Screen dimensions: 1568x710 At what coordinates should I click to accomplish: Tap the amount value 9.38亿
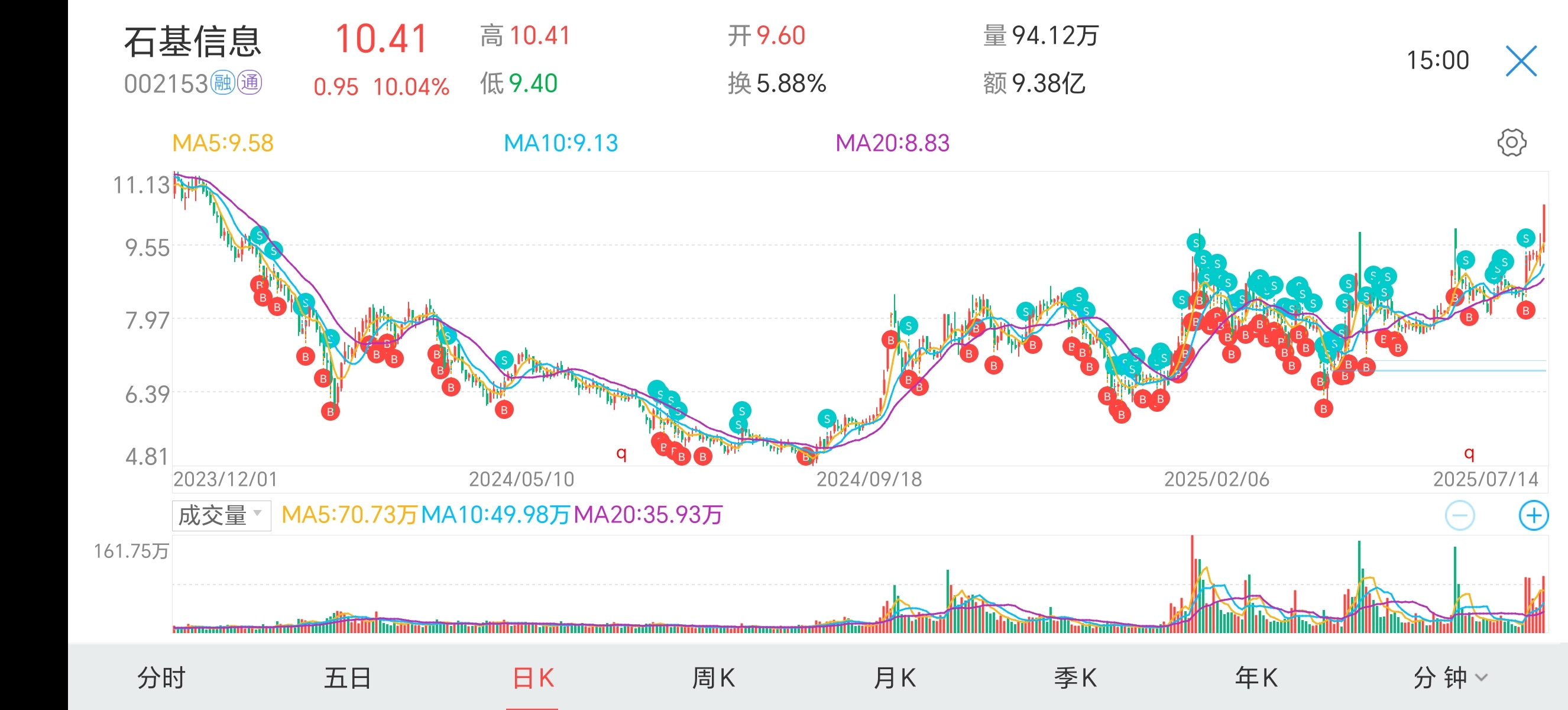[1048, 83]
